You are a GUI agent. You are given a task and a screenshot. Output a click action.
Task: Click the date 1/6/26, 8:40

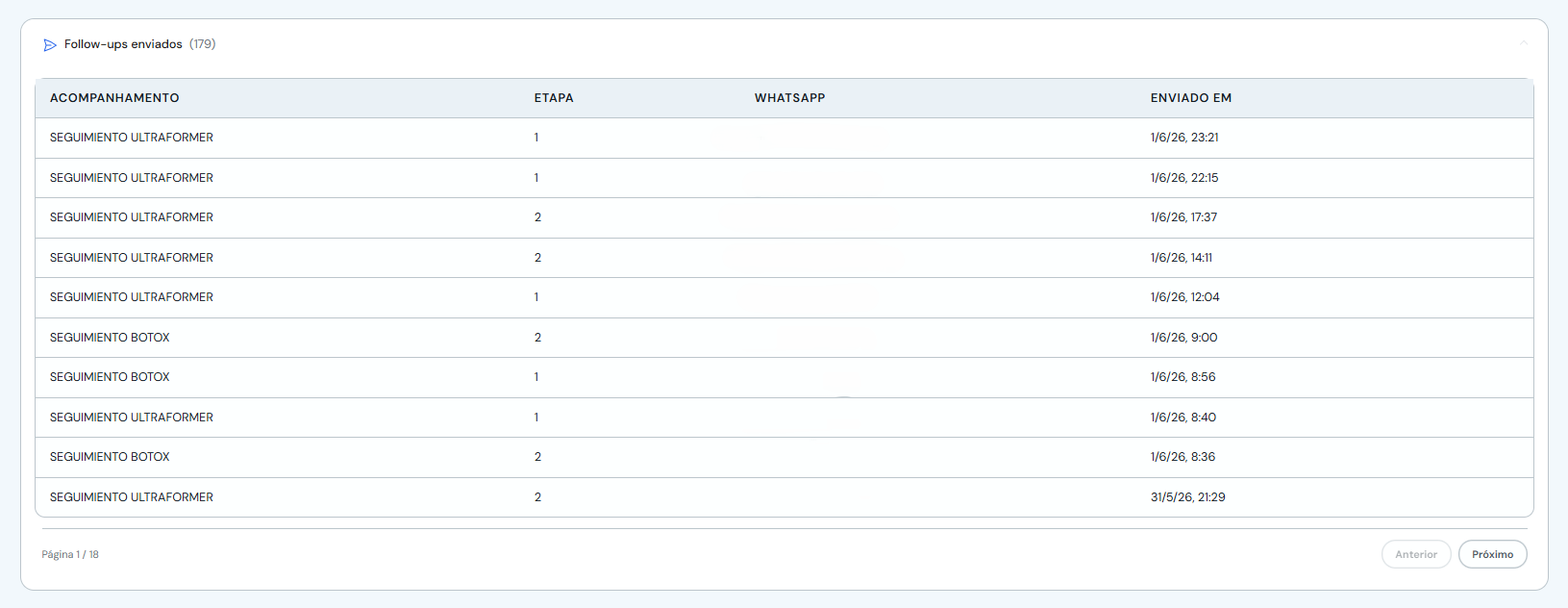(1183, 418)
